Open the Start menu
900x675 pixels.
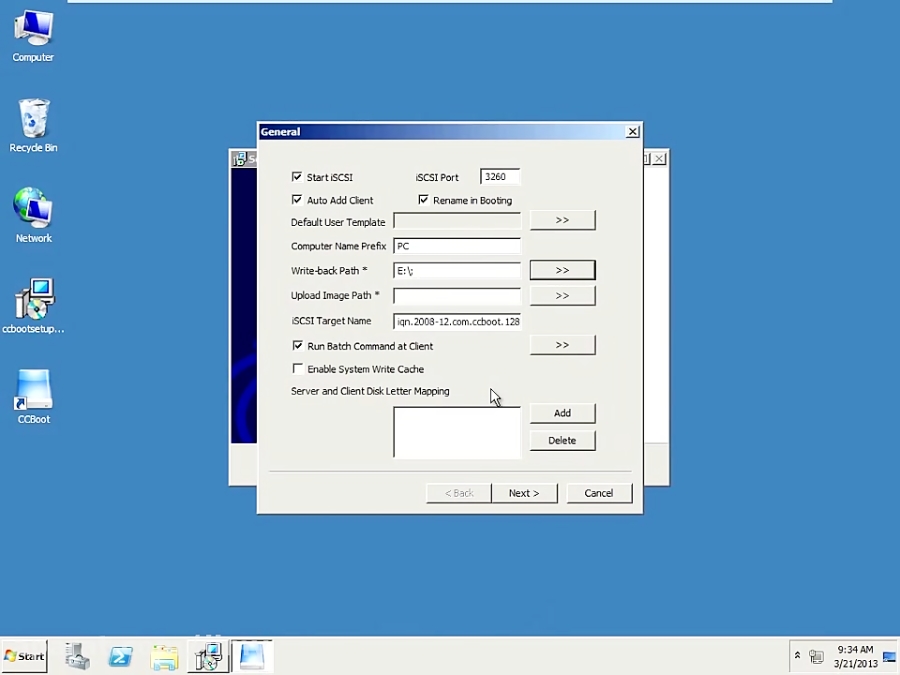[24, 656]
